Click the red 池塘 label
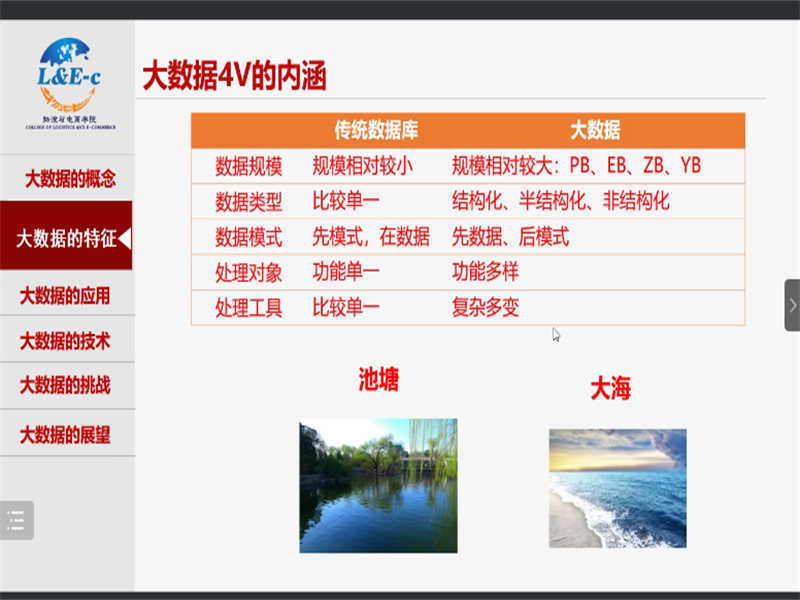The height and width of the screenshot is (600, 800). 379,380
